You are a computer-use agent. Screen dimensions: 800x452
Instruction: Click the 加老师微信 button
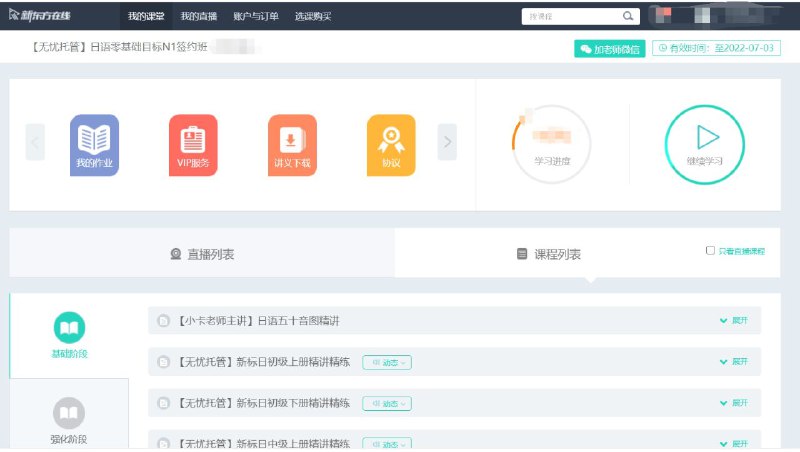(610, 49)
